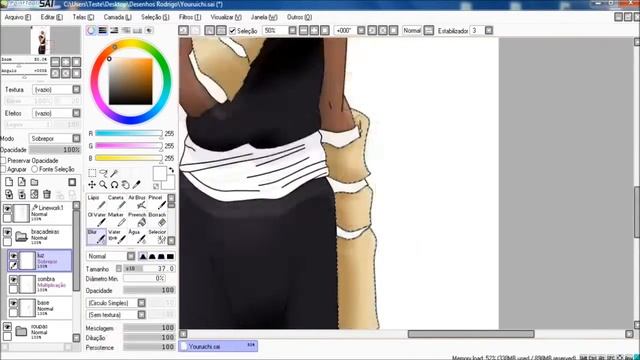Open the brush mode Normal dropdown

(x=131, y=256)
